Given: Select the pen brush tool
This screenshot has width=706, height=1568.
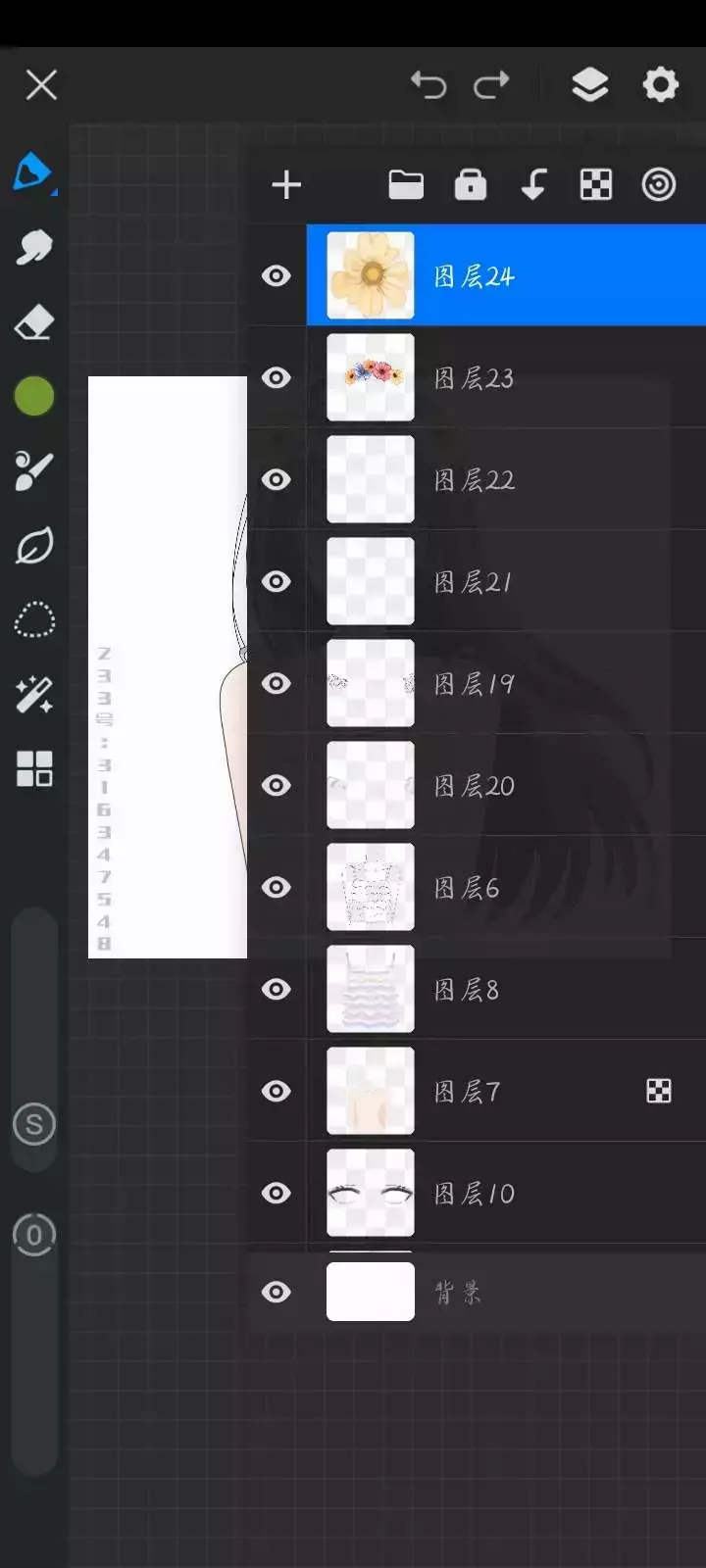Looking at the screenshot, I should pos(34,173).
